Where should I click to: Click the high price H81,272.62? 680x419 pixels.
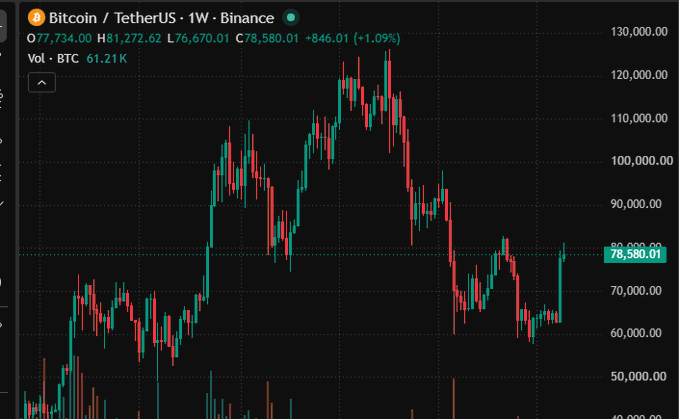click(129, 39)
